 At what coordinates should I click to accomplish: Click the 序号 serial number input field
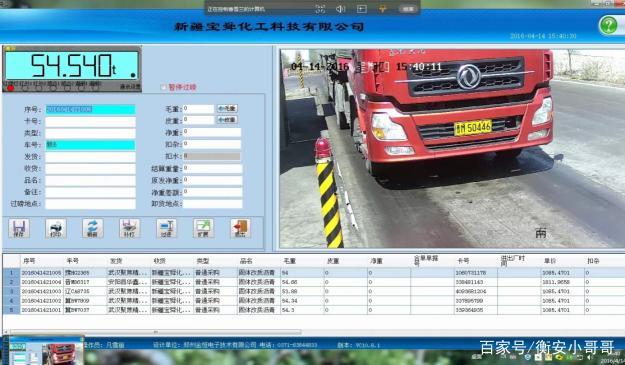90,110
